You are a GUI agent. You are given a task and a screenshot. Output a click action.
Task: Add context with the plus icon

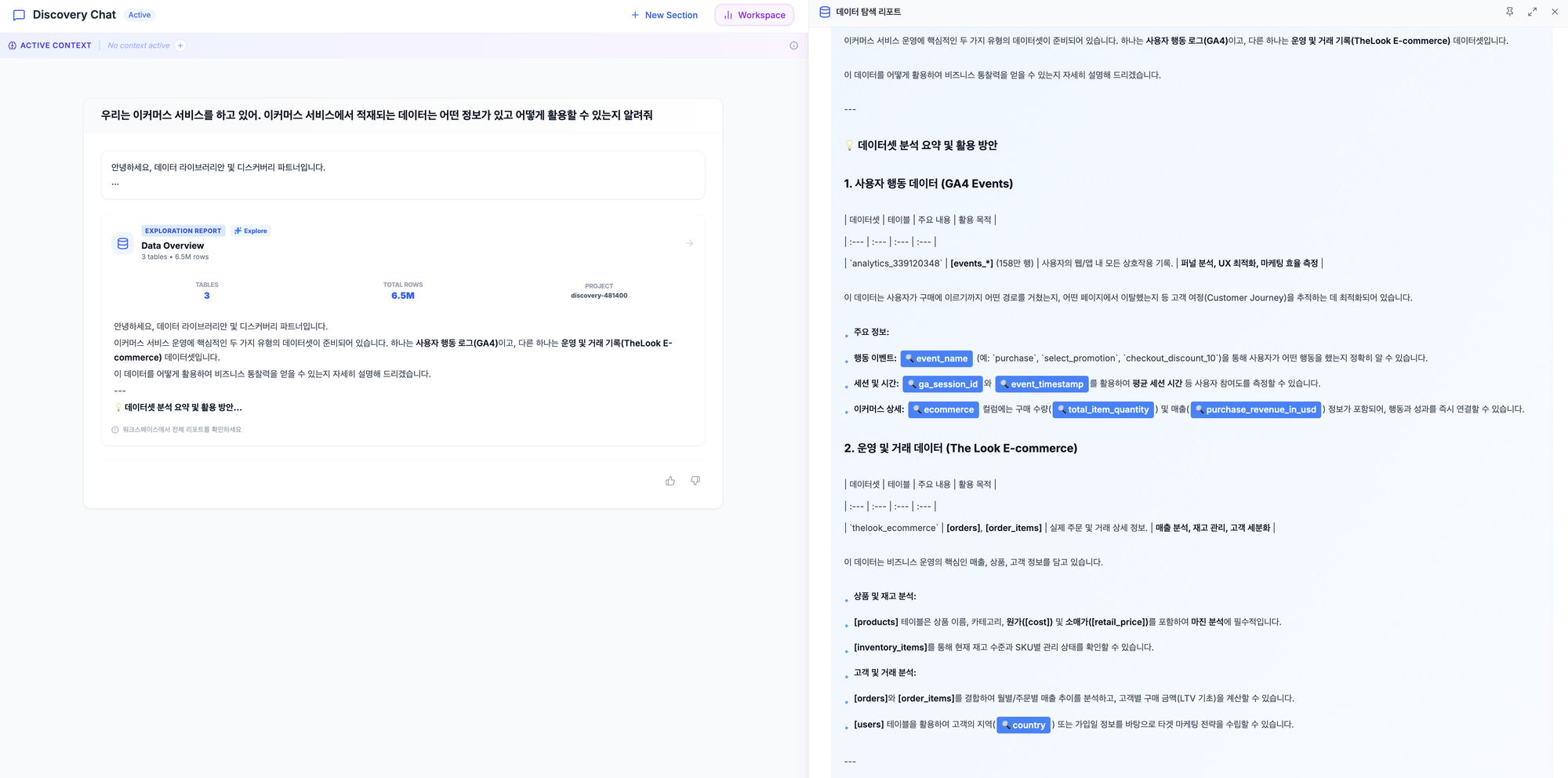(180, 45)
